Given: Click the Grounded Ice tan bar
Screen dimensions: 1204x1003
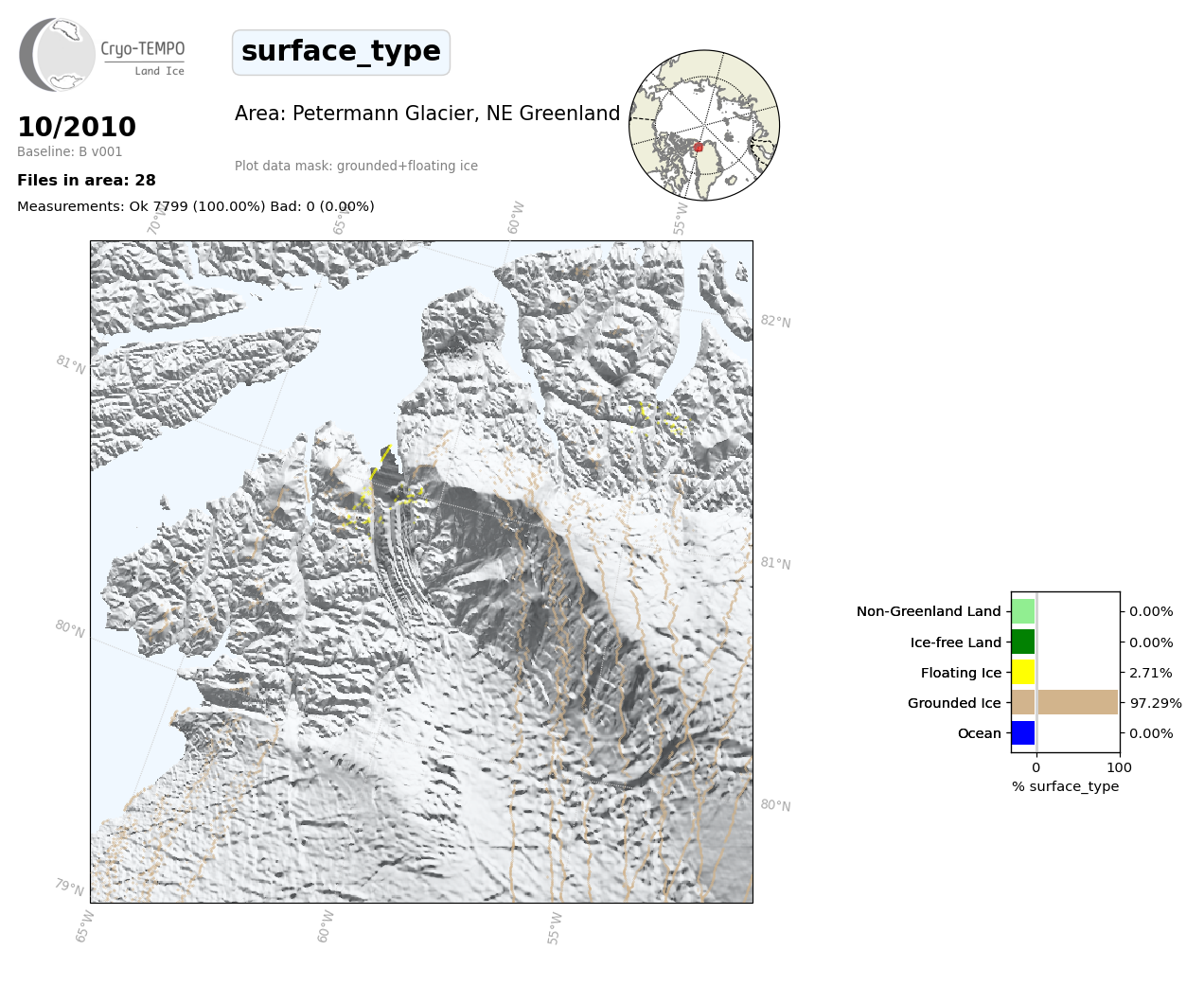Looking at the screenshot, I should coord(1065,703).
